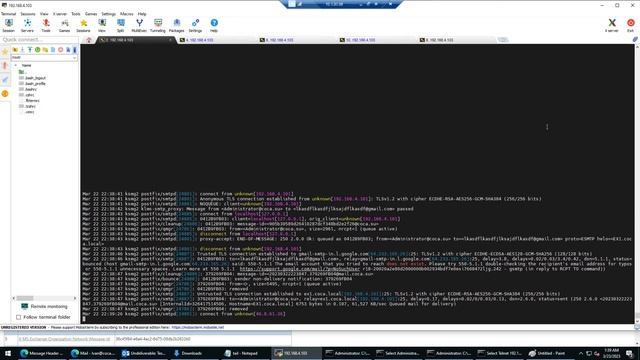
Task: Open the X server menu
Action: coord(60,14)
